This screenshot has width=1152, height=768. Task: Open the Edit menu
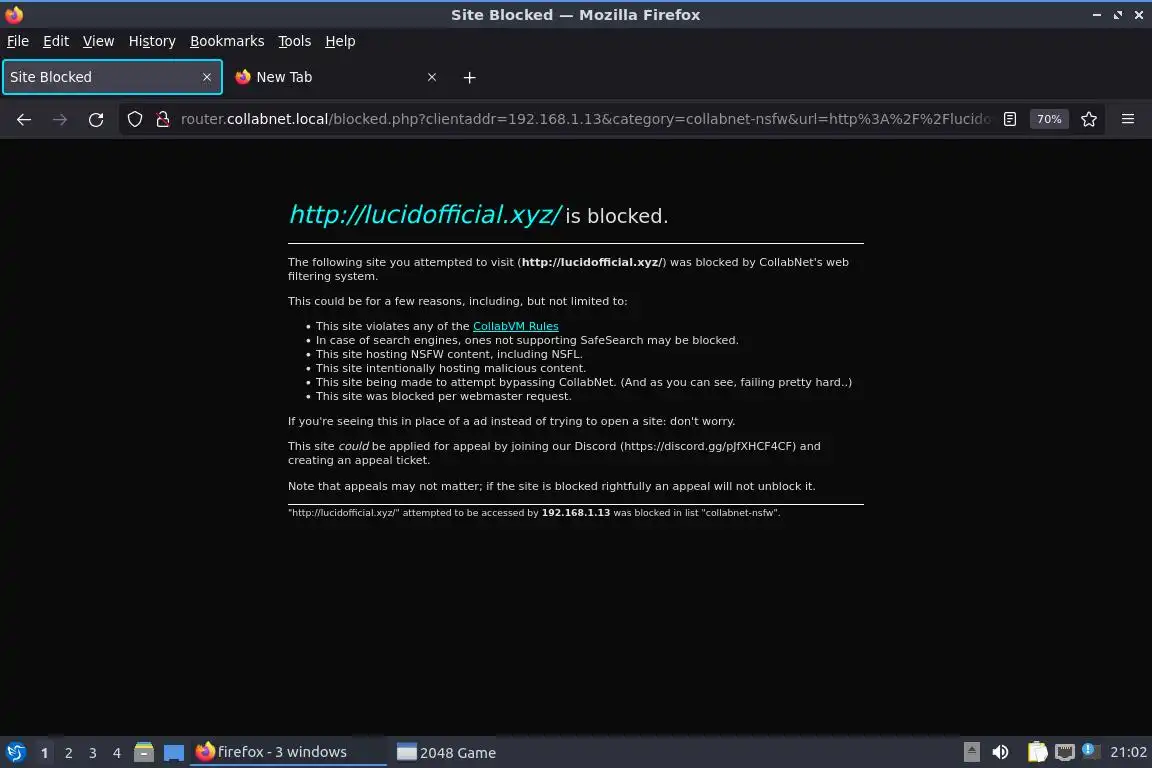56,41
